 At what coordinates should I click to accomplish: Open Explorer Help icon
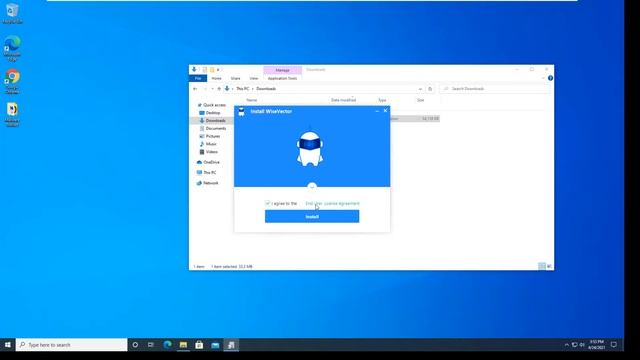pos(550,78)
